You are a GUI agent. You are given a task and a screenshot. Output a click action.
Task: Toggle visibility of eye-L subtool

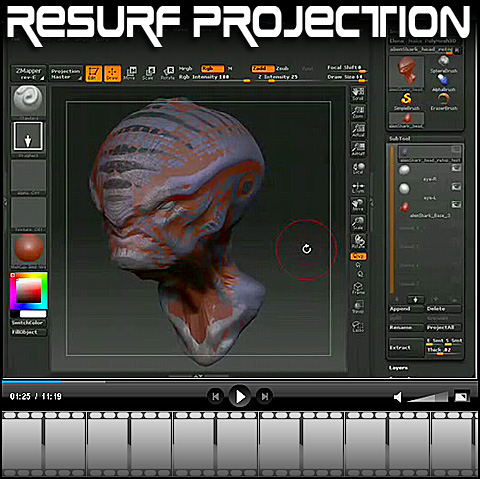pyautogui.click(x=456, y=187)
